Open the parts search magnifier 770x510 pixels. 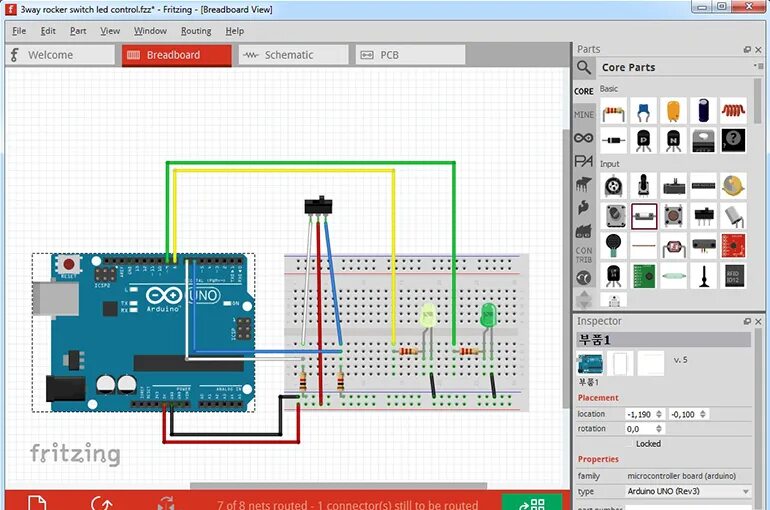584,67
